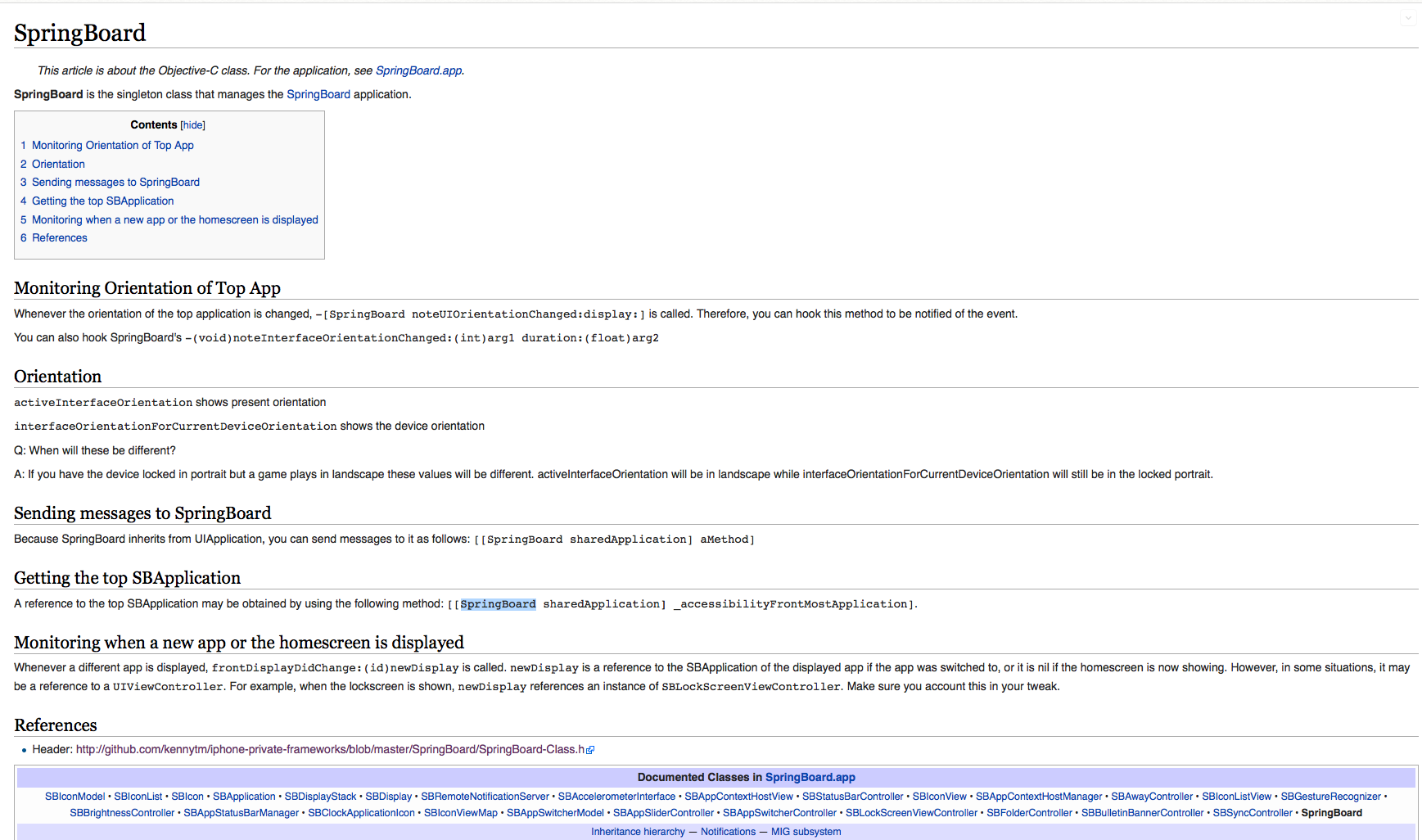Go to References in Contents
Image resolution: width=1422 pixels, height=840 pixels.
coord(60,237)
